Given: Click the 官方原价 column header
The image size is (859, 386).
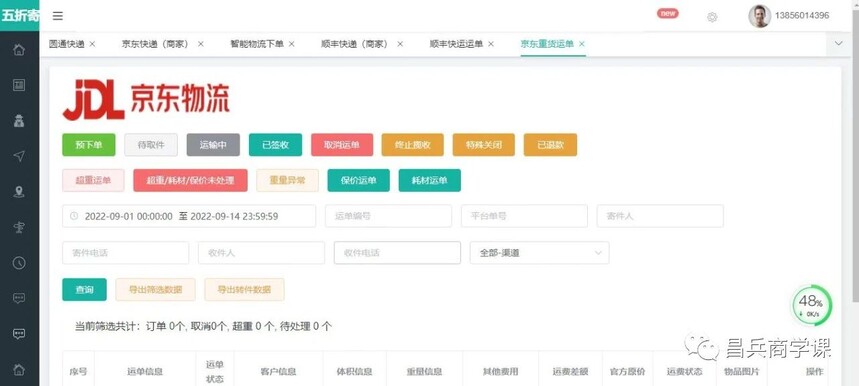Looking at the screenshot, I should click(627, 371).
